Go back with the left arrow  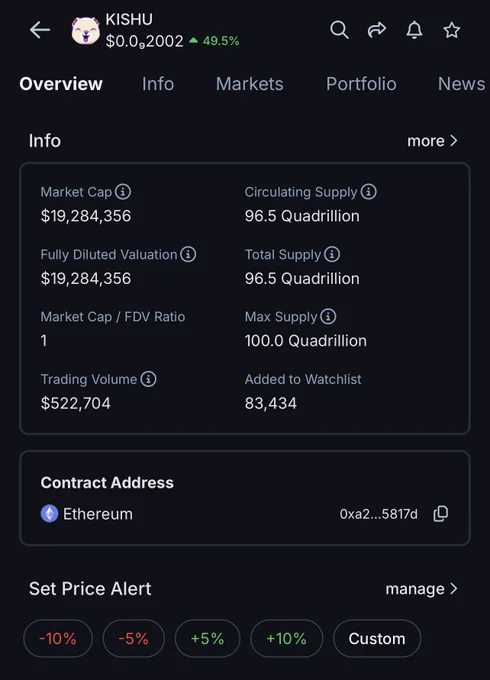tap(40, 30)
